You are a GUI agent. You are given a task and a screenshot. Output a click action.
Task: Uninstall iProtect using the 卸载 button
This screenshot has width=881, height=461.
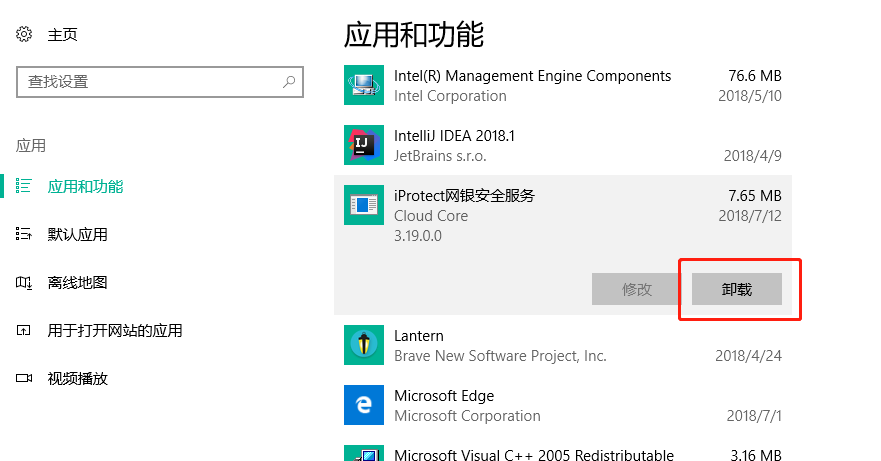click(x=737, y=289)
